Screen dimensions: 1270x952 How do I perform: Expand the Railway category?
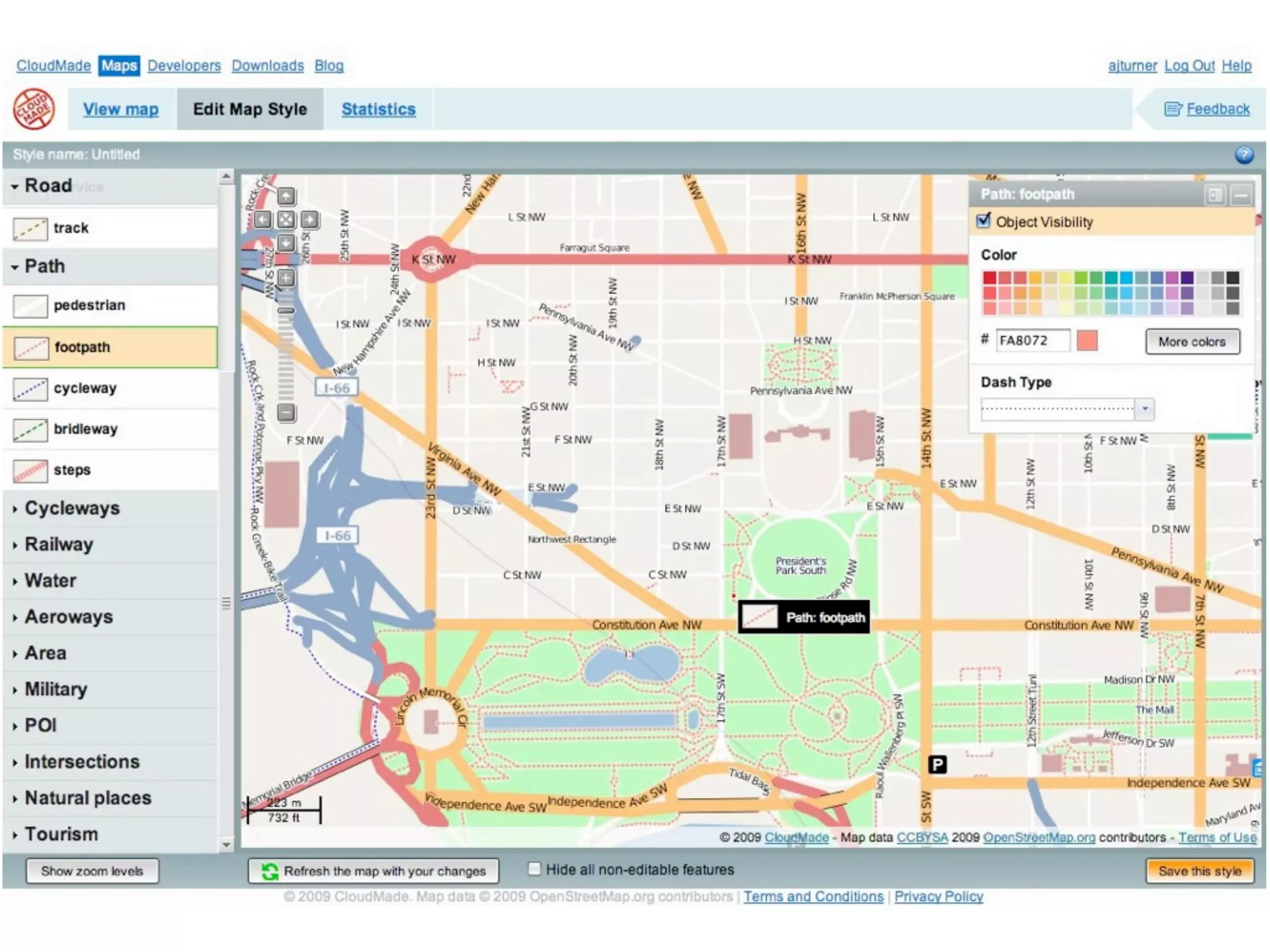(58, 544)
